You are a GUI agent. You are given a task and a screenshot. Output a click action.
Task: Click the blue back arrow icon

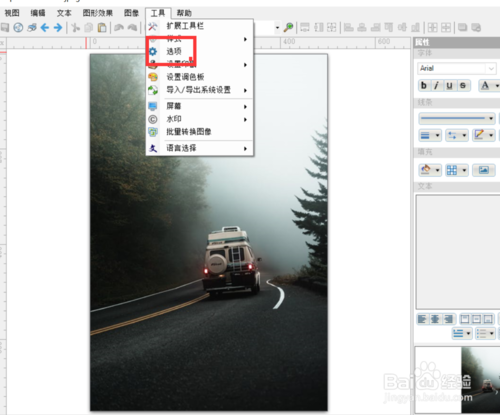tap(45, 27)
